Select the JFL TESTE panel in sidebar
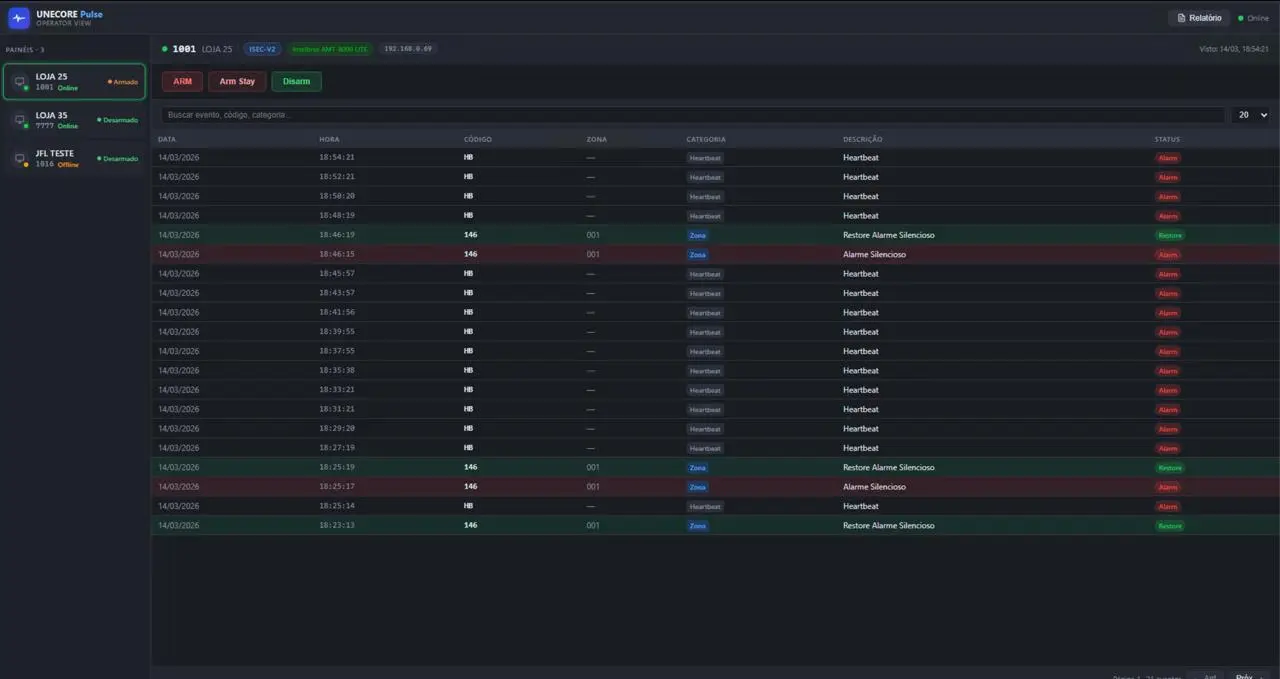The width and height of the screenshot is (1280, 679). coord(75,159)
